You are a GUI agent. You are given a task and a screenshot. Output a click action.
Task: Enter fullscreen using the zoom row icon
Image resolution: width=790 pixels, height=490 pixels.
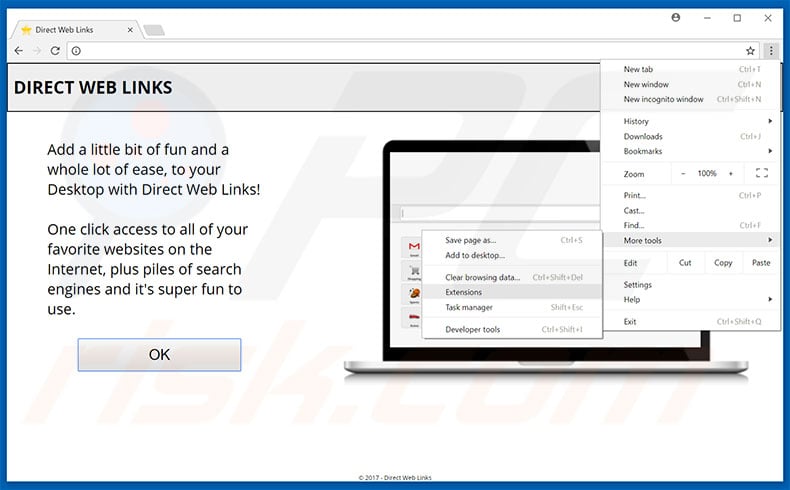(762, 173)
